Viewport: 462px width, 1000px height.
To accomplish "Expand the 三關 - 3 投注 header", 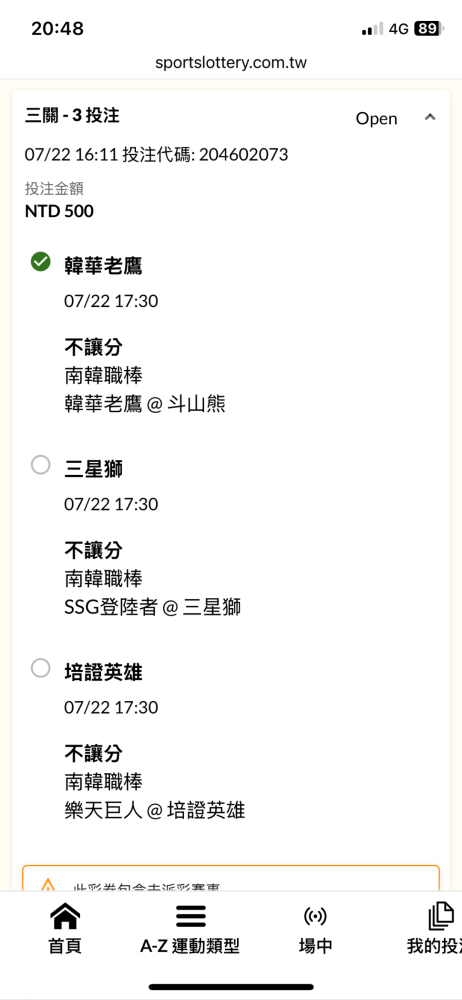I will click(72, 115).
